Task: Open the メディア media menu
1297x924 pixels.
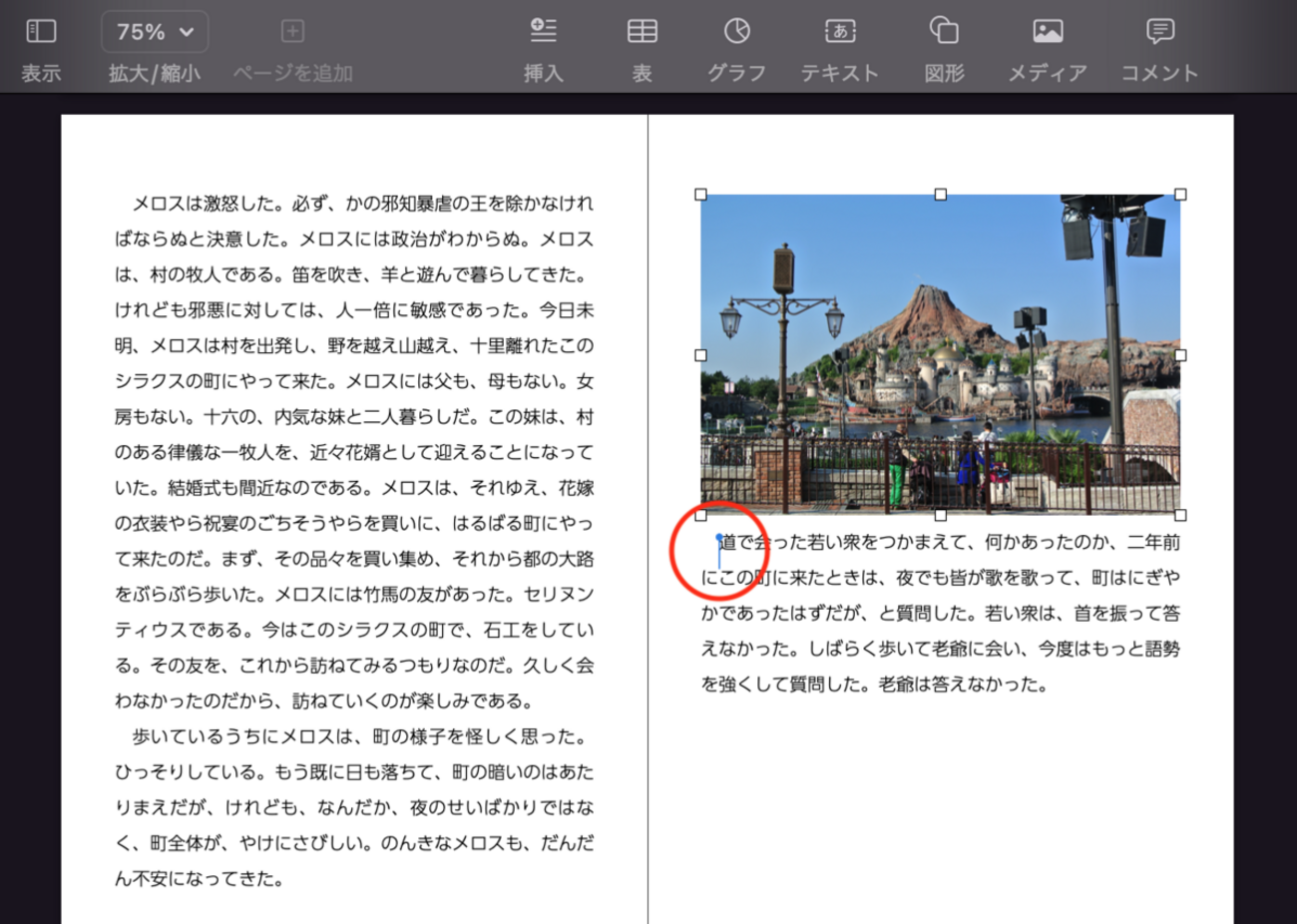Action: [1048, 31]
